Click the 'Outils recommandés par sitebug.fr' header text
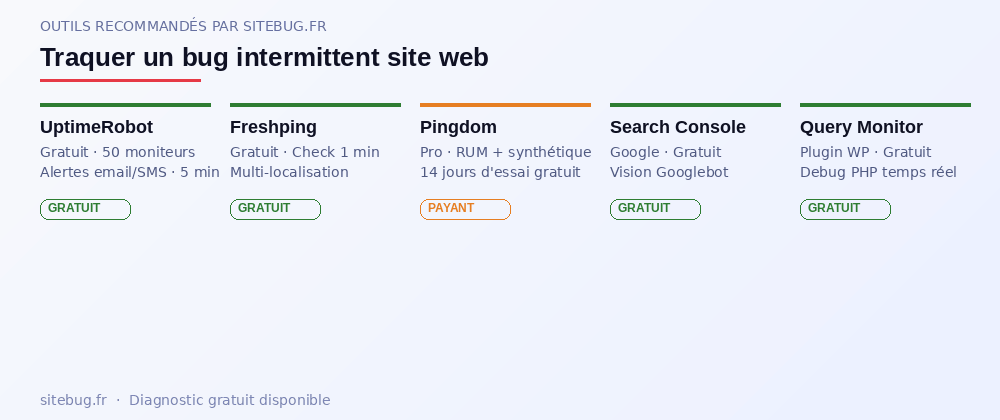The image size is (1000, 420). [x=183, y=26]
